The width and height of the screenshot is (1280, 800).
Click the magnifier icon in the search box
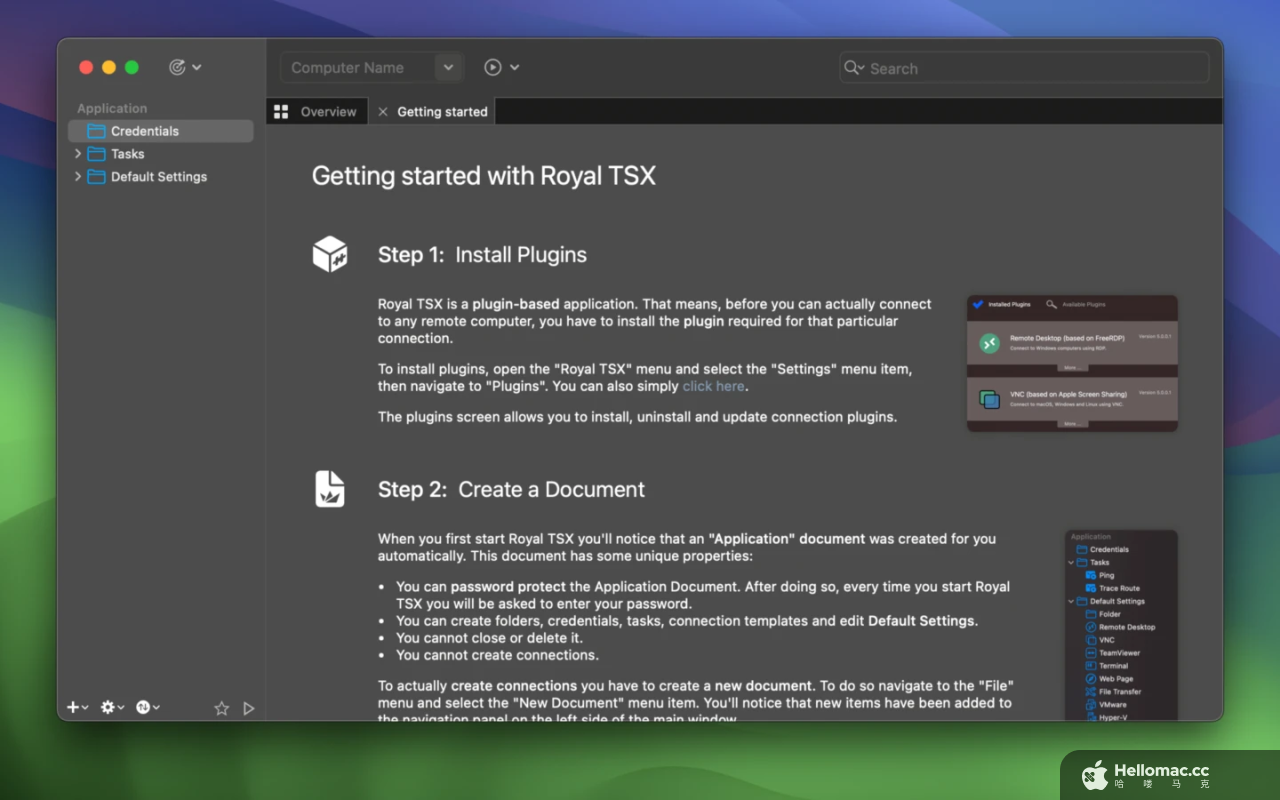(853, 68)
